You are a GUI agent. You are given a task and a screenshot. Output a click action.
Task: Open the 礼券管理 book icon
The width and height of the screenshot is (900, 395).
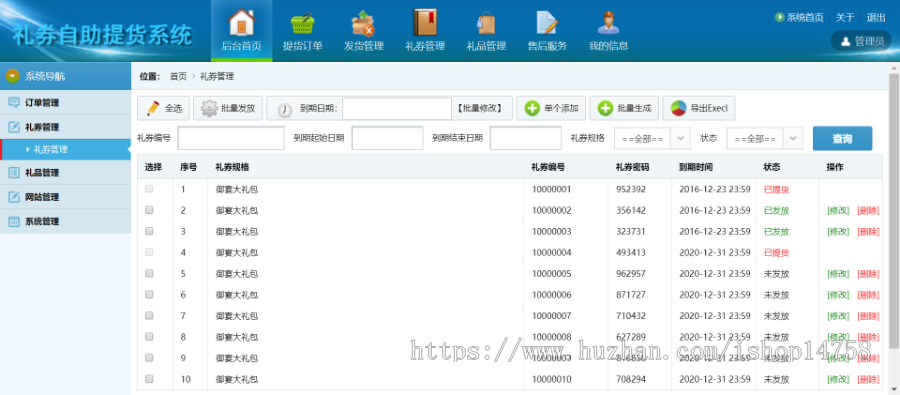pyautogui.click(x=425, y=22)
